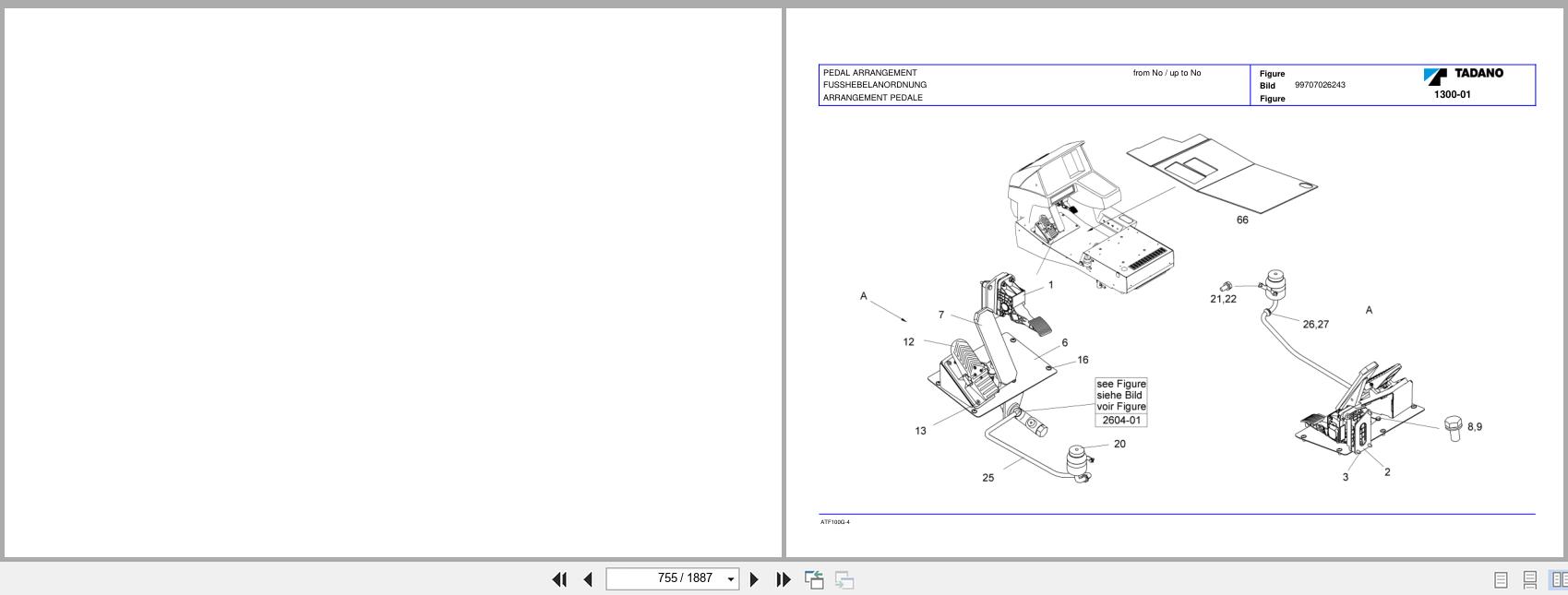Click the TADANO logo

click(1463, 75)
